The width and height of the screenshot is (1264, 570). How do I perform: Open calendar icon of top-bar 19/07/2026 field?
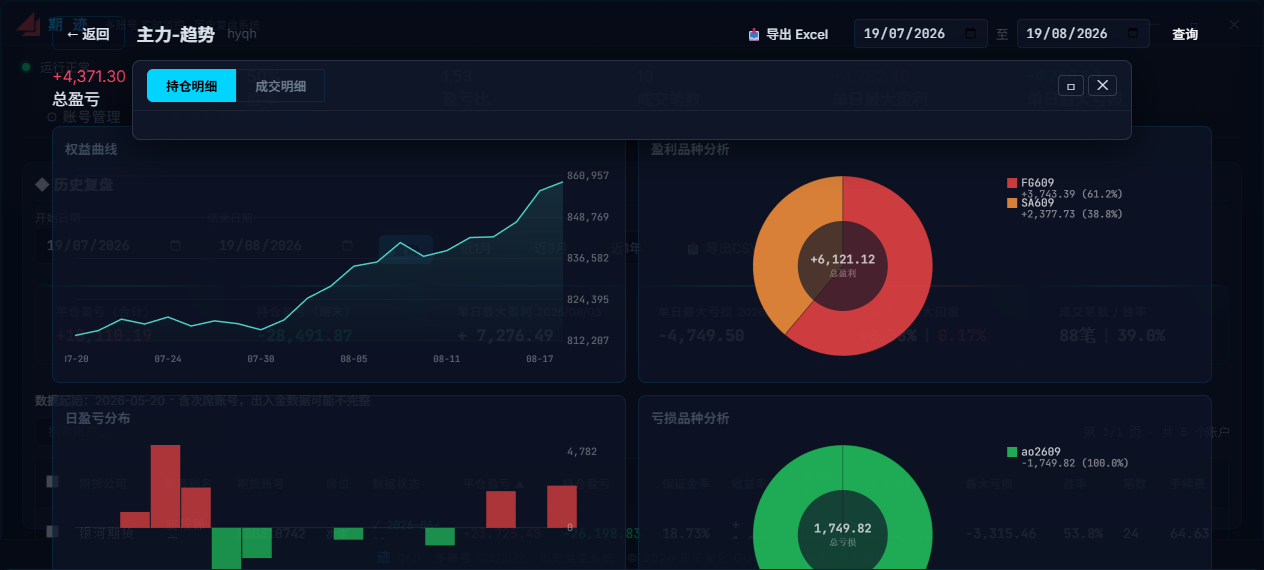[970, 34]
